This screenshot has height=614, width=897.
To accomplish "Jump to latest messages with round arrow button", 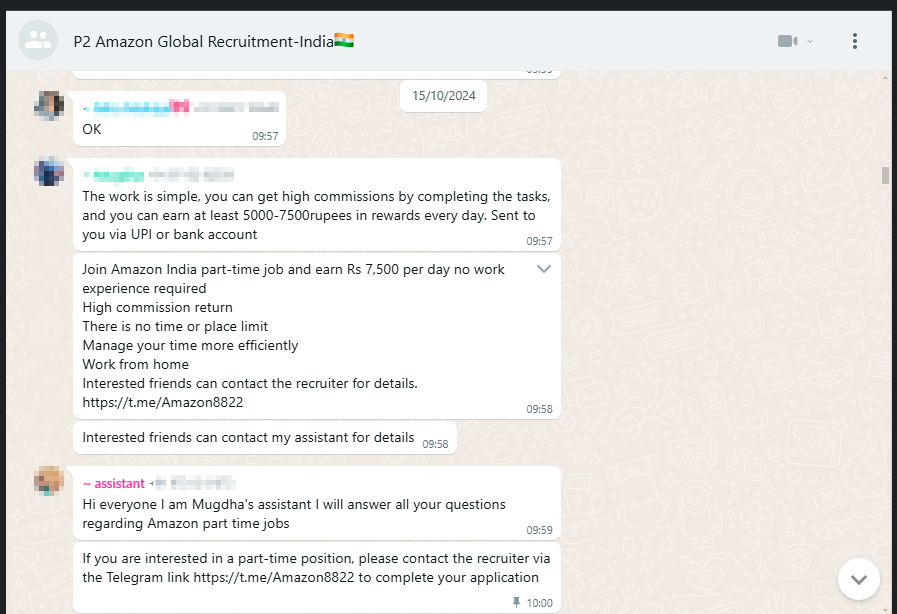I will (x=858, y=578).
